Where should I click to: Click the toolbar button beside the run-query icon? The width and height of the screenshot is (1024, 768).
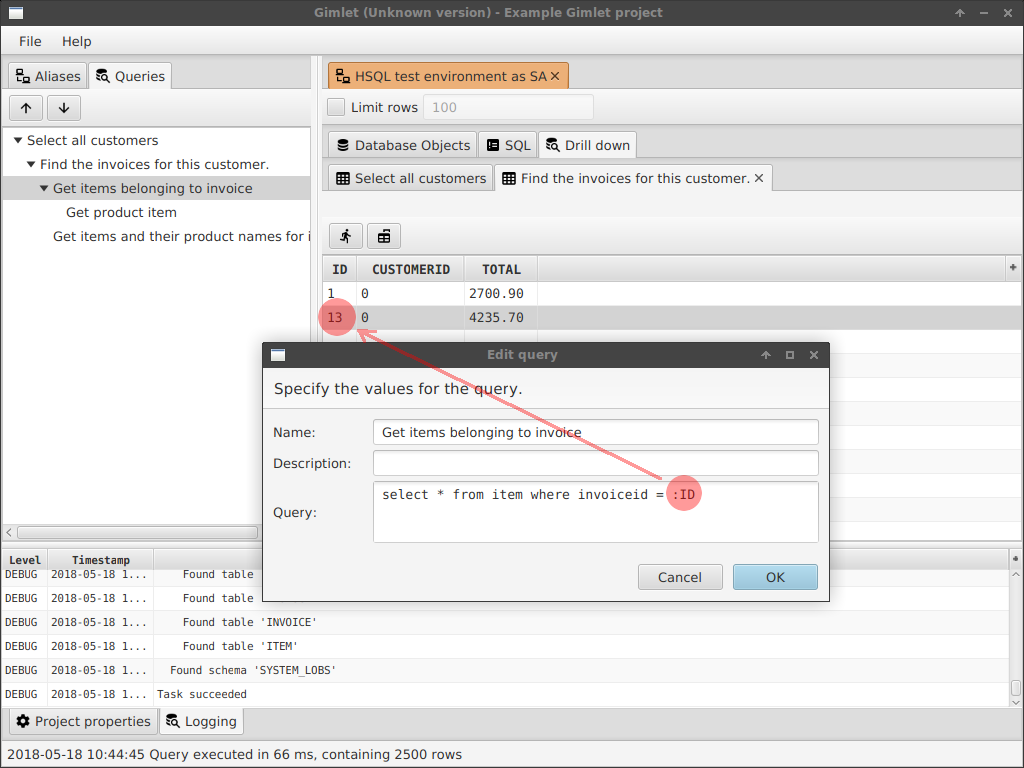384,236
